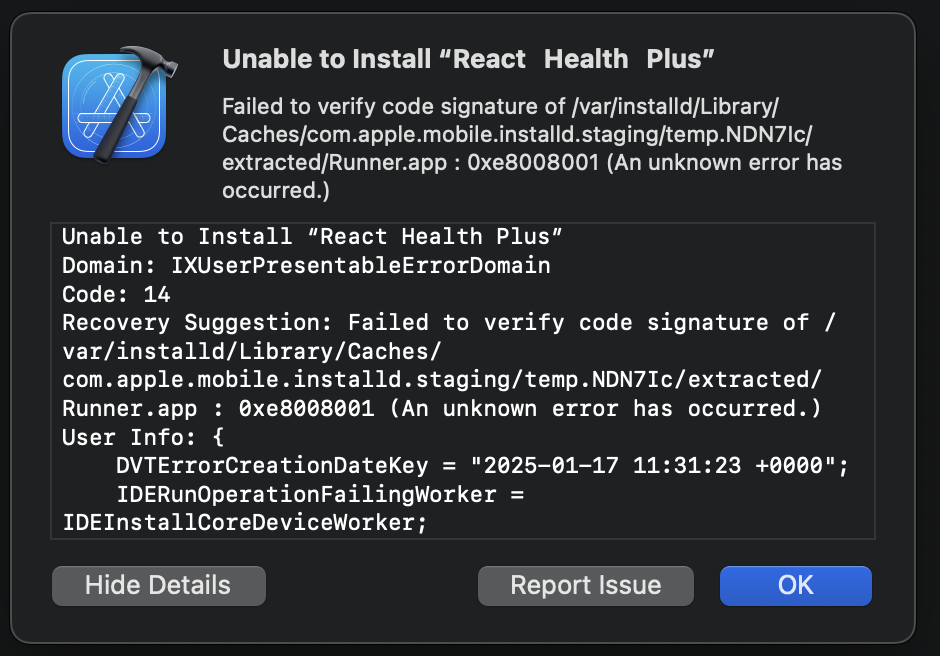
Task: Click the "User Info: {" line
Action: pos(144,438)
